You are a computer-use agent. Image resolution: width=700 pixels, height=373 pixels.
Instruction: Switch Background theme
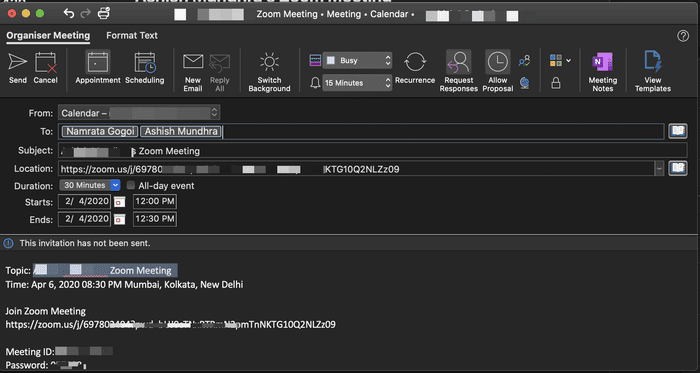click(269, 72)
